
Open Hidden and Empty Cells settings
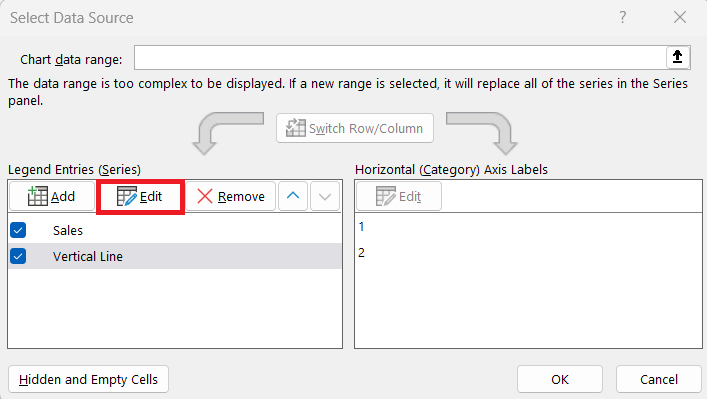(88, 380)
